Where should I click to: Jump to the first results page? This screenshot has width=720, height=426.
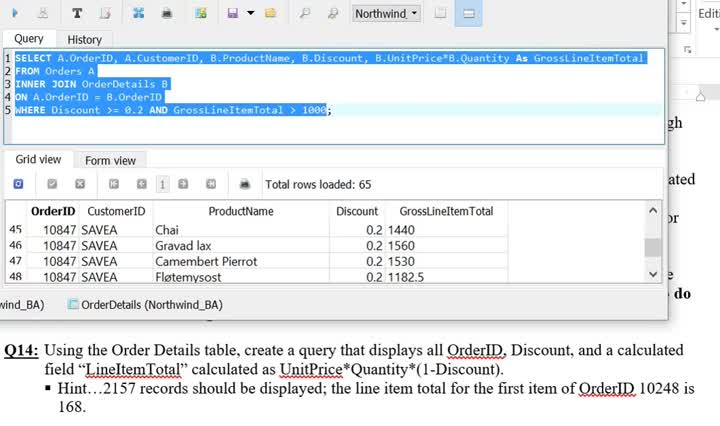(114, 184)
